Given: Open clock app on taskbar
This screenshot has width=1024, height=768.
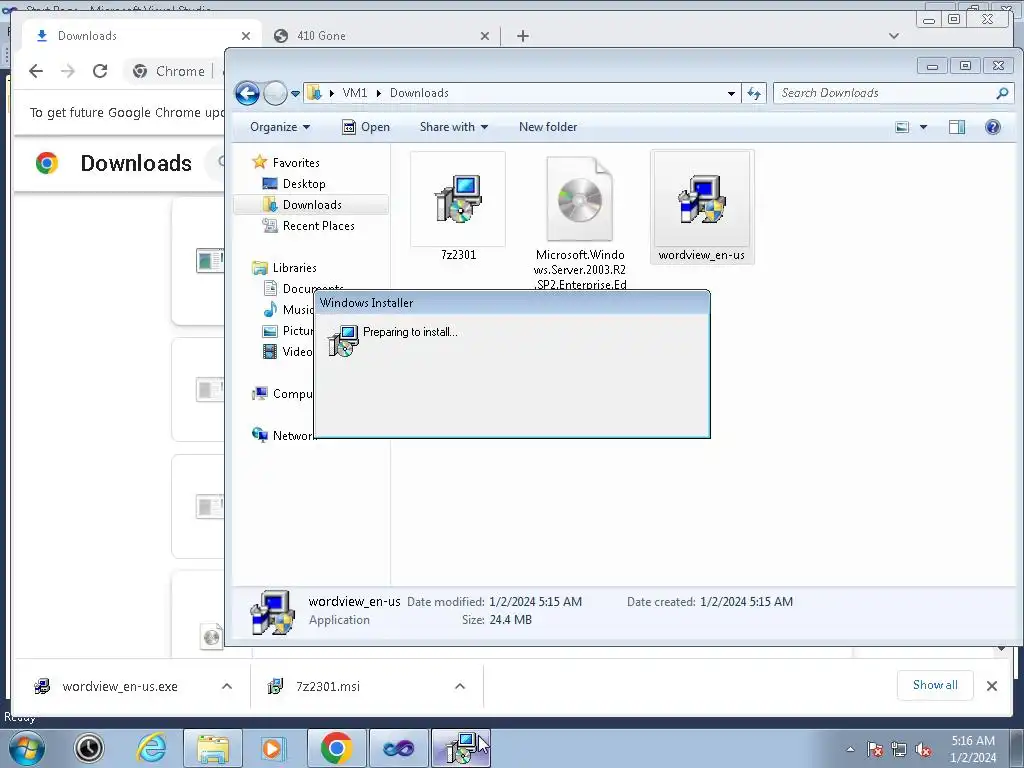Looking at the screenshot, I should 89,748.
